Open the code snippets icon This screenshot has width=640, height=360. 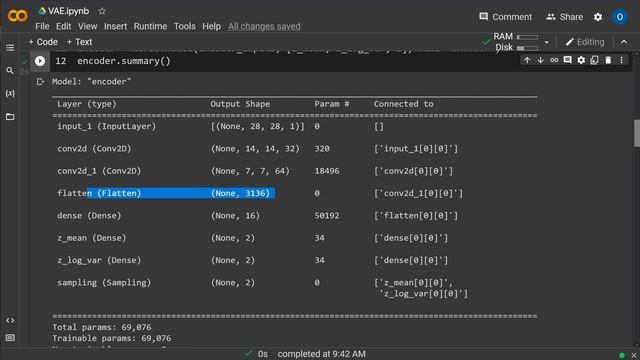10,320
